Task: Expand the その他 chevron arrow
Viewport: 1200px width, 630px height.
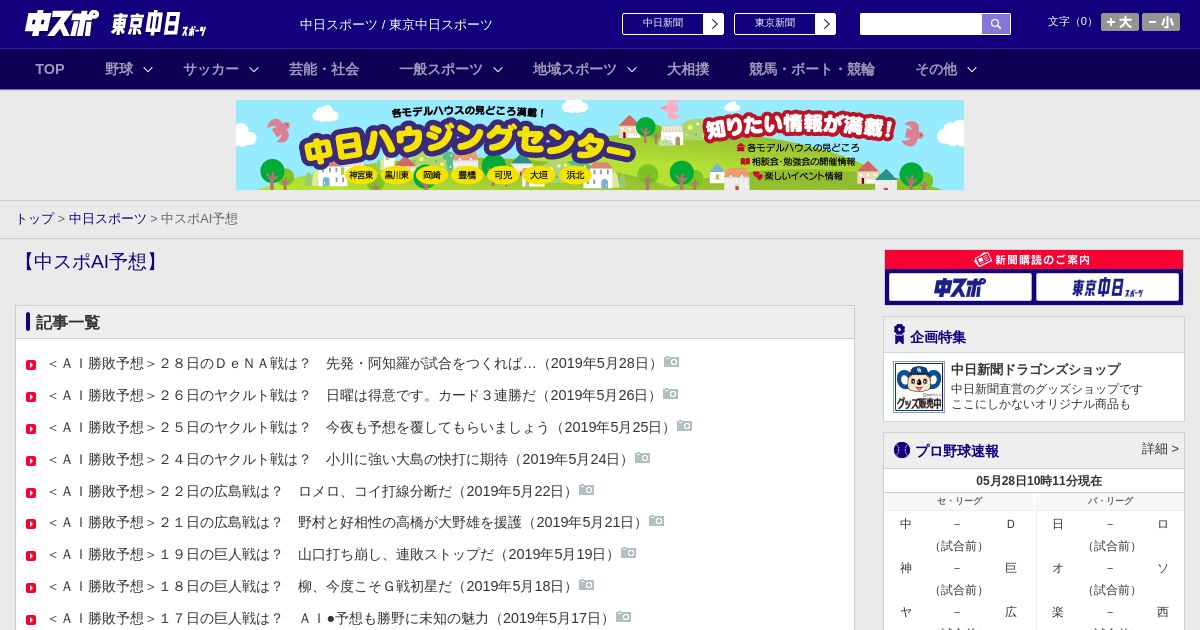Action: [972, 69]
